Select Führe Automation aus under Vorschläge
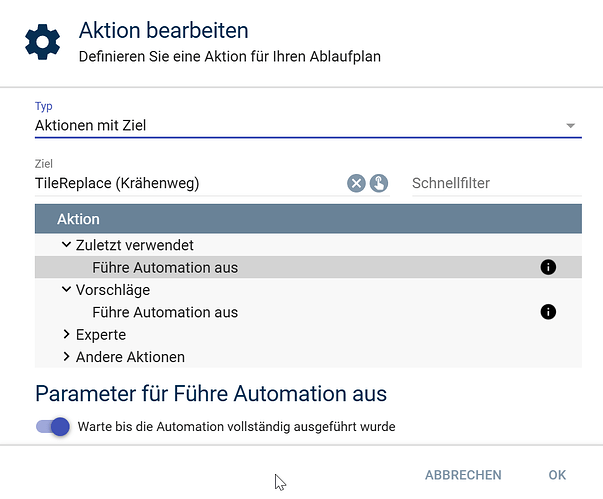This screenshot has height=499, width=603. (165, 312)
